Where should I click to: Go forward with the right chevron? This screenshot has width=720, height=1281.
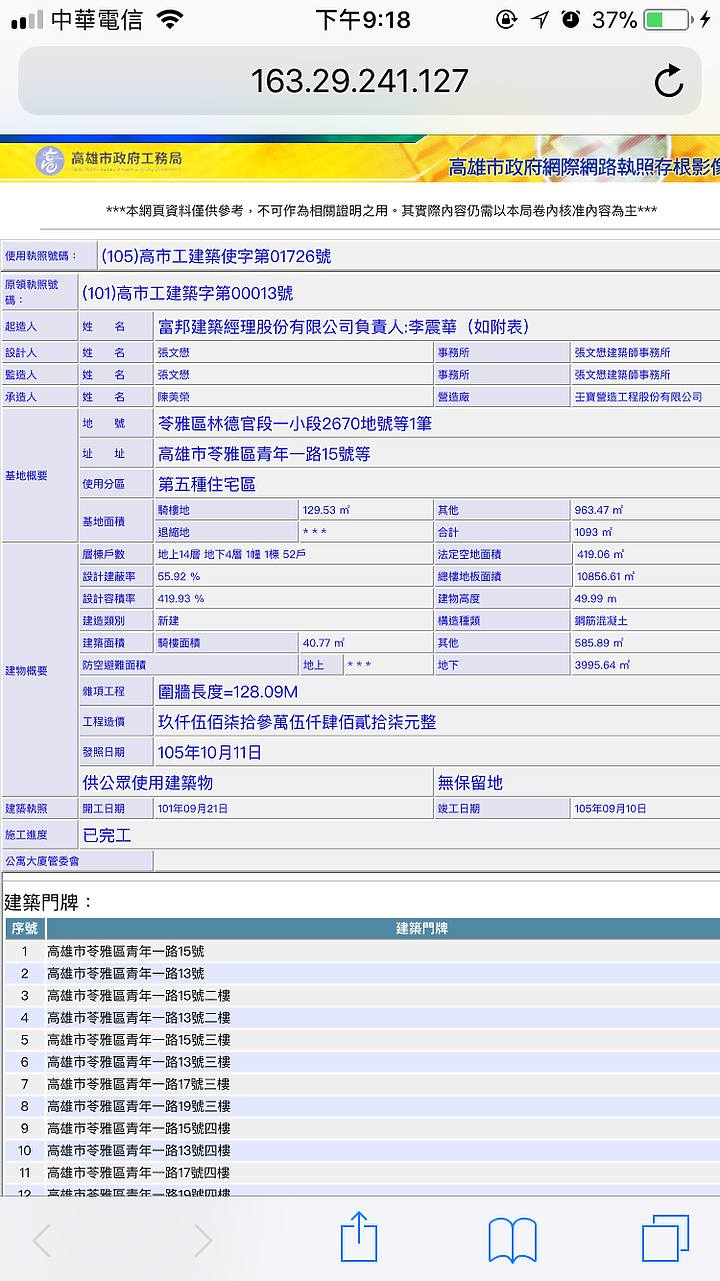tap(202, 1241)
